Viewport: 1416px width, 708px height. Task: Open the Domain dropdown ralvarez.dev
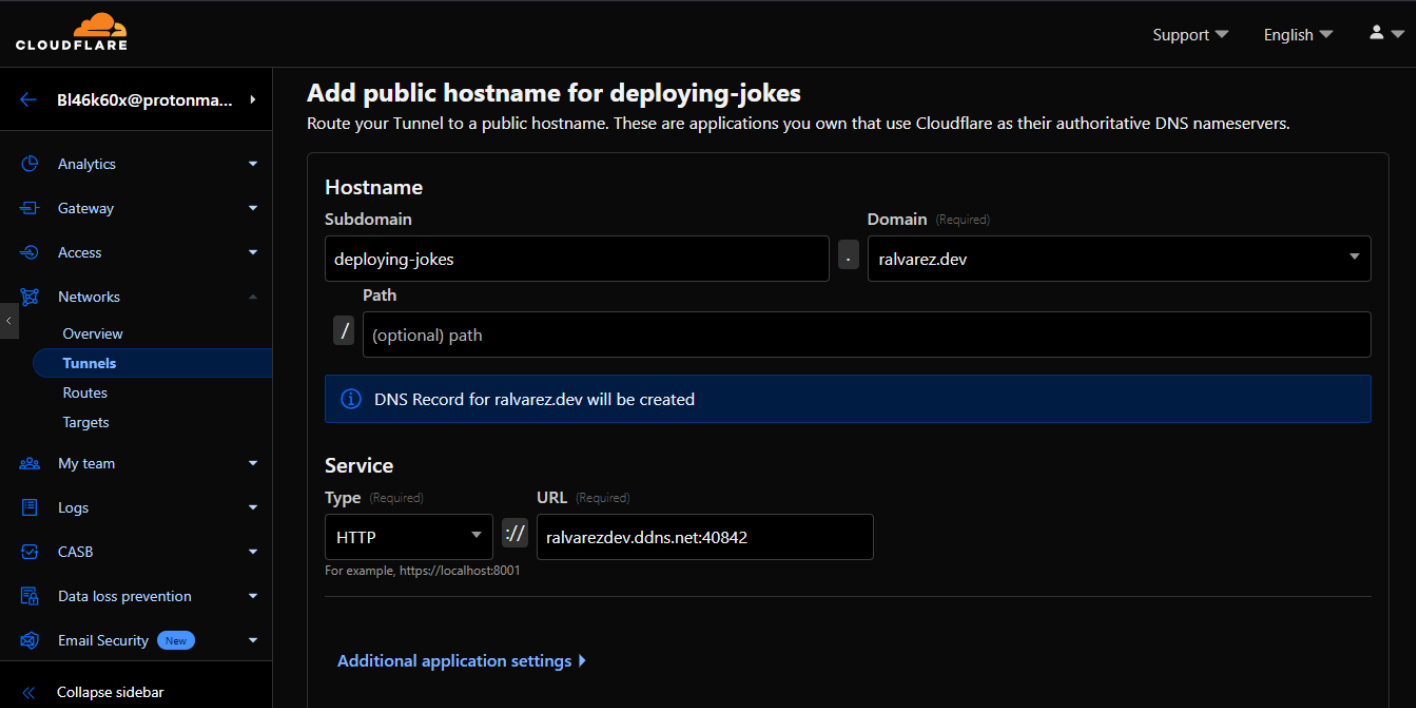click(1119, 259)
